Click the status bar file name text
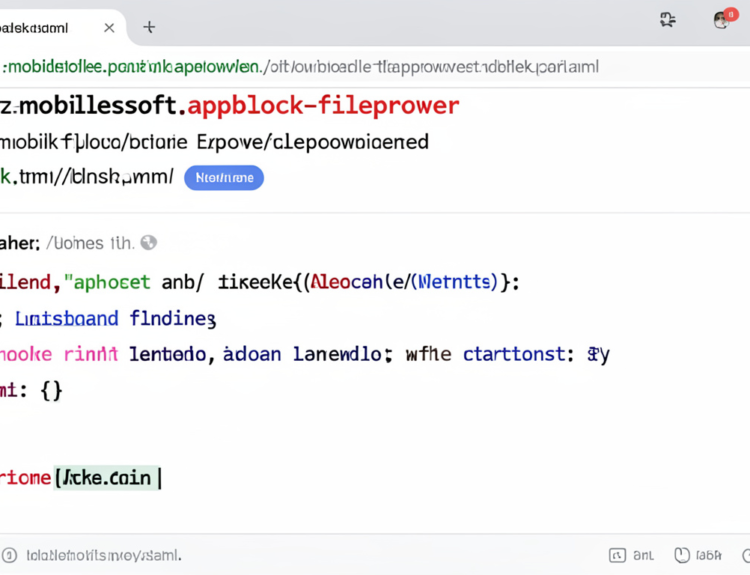The image size is (750, 575). tap(104, 556)
